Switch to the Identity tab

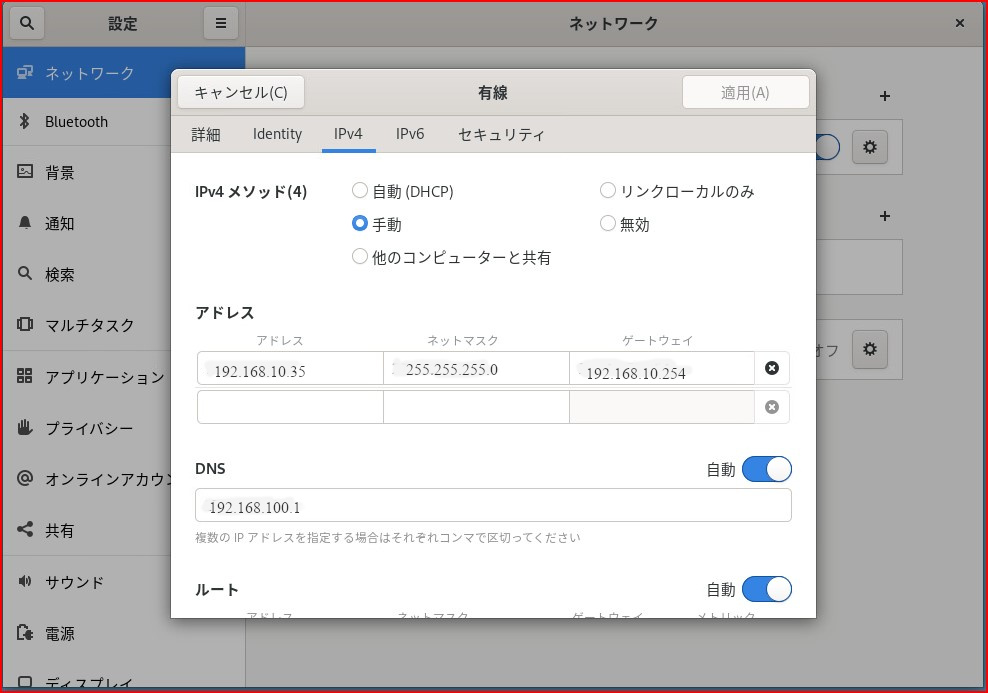tap(277, 134)
